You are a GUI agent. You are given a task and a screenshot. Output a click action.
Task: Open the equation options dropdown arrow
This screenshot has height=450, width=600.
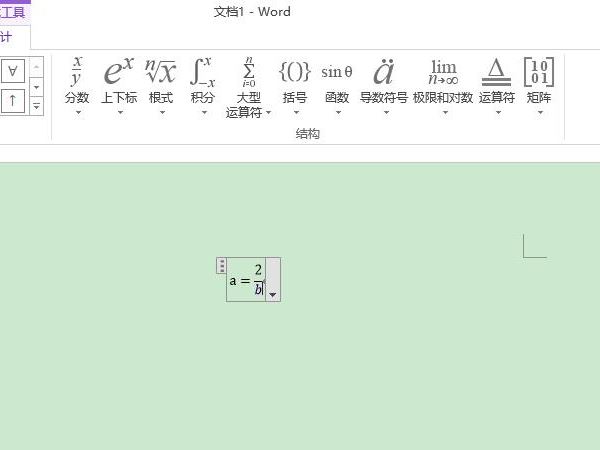[x=273, y=295]
